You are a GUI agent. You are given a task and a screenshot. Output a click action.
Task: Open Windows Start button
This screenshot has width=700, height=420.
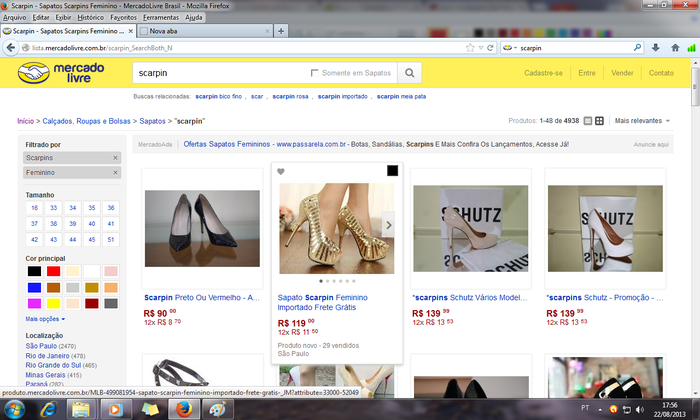(14, 409)
